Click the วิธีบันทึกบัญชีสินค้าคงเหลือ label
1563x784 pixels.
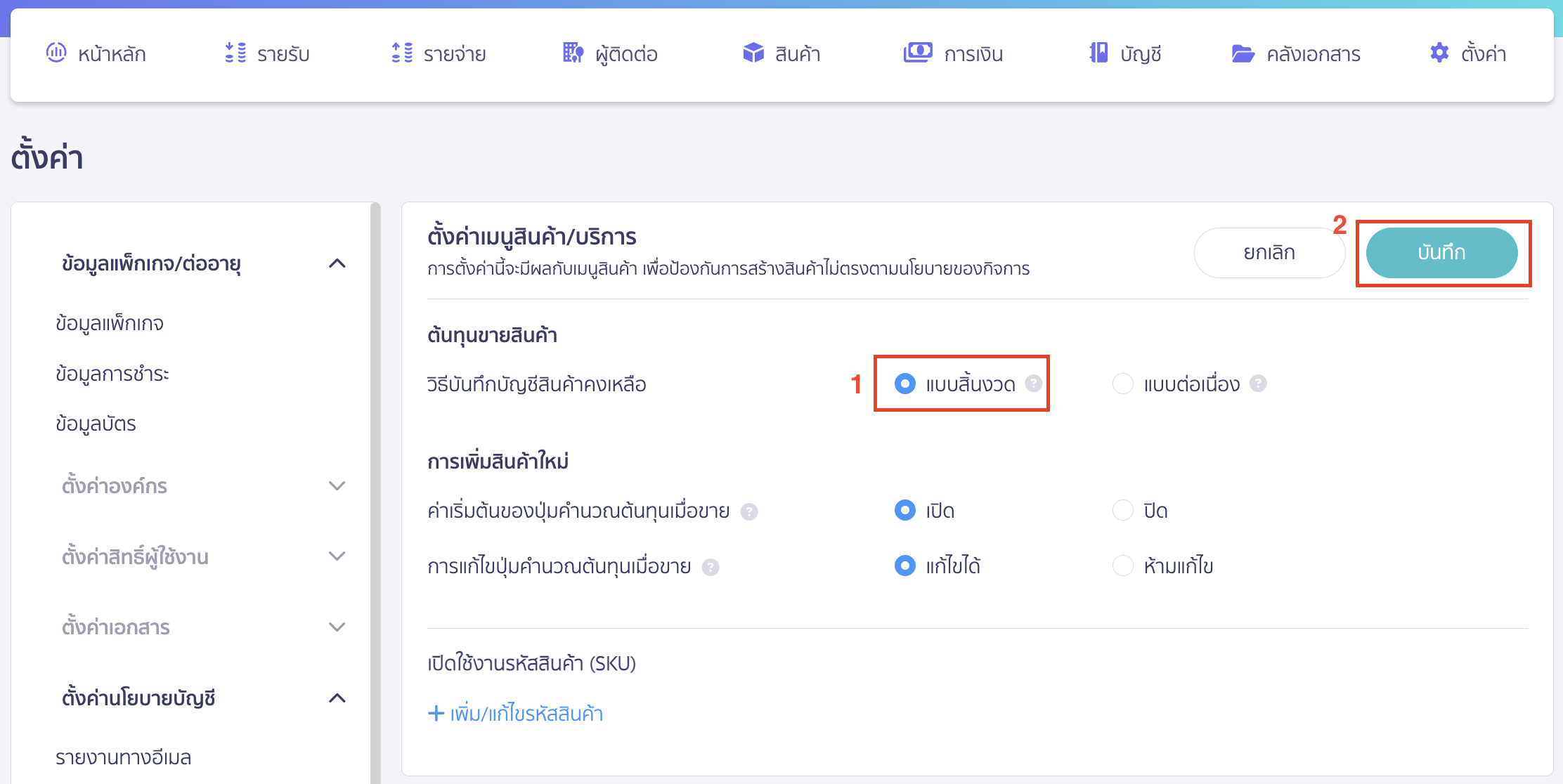(x=537, y=384)
